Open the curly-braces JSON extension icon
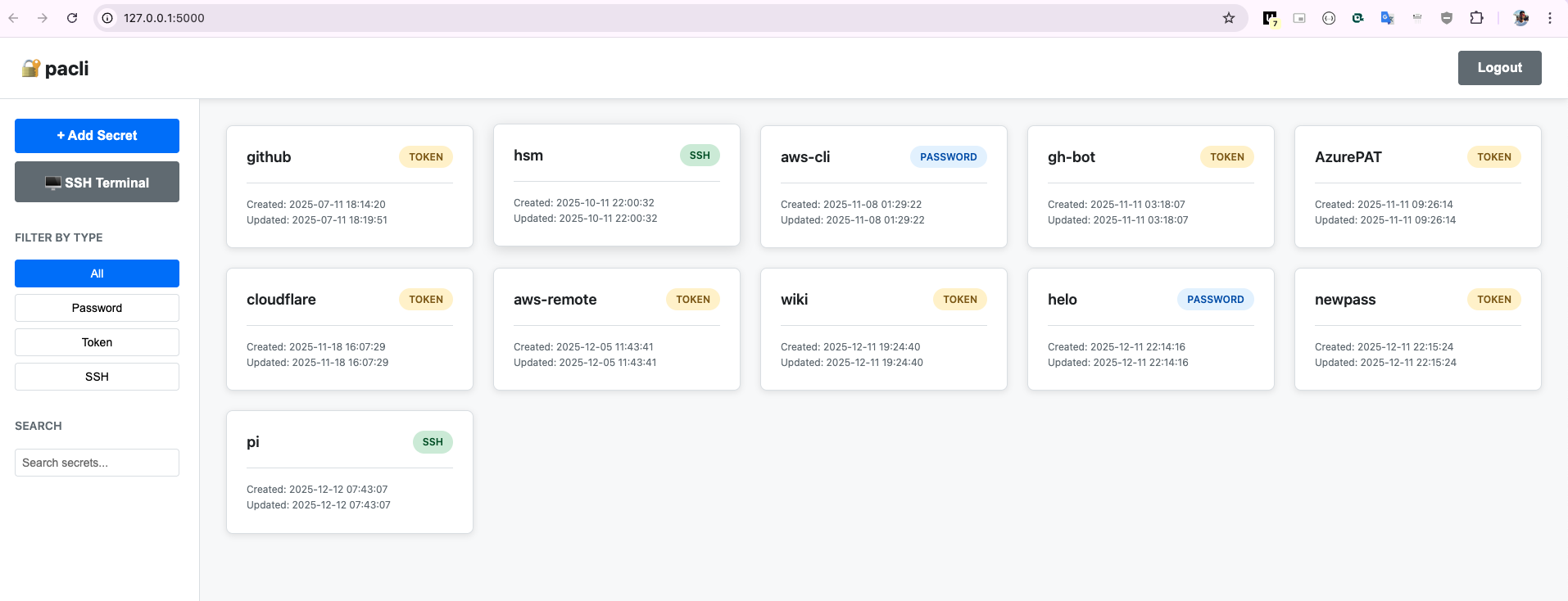Image resolution: width=1568 pixels, height=601 pixels. (x=1329, y=18)
